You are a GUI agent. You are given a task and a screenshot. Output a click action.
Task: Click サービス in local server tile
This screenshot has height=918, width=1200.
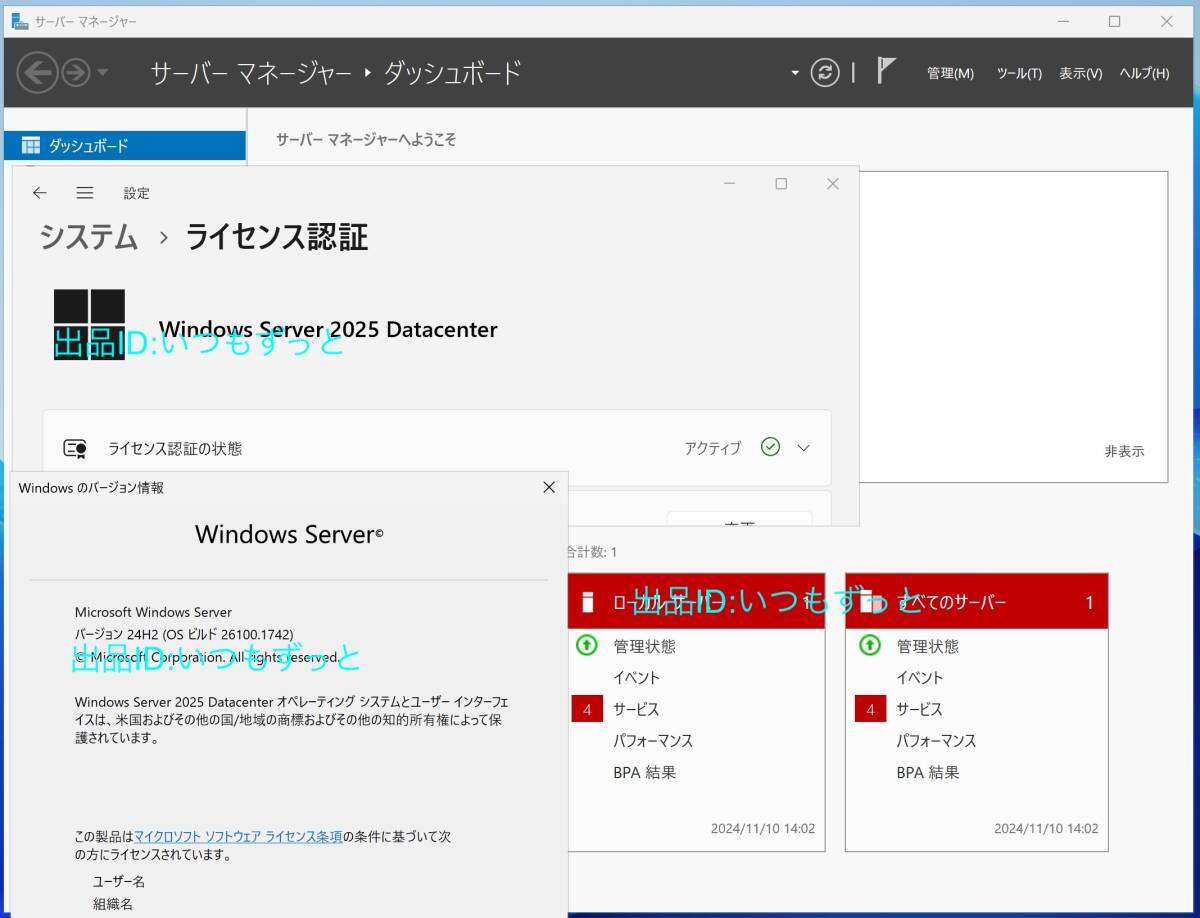pyautogui.click(x=636, y=709)
